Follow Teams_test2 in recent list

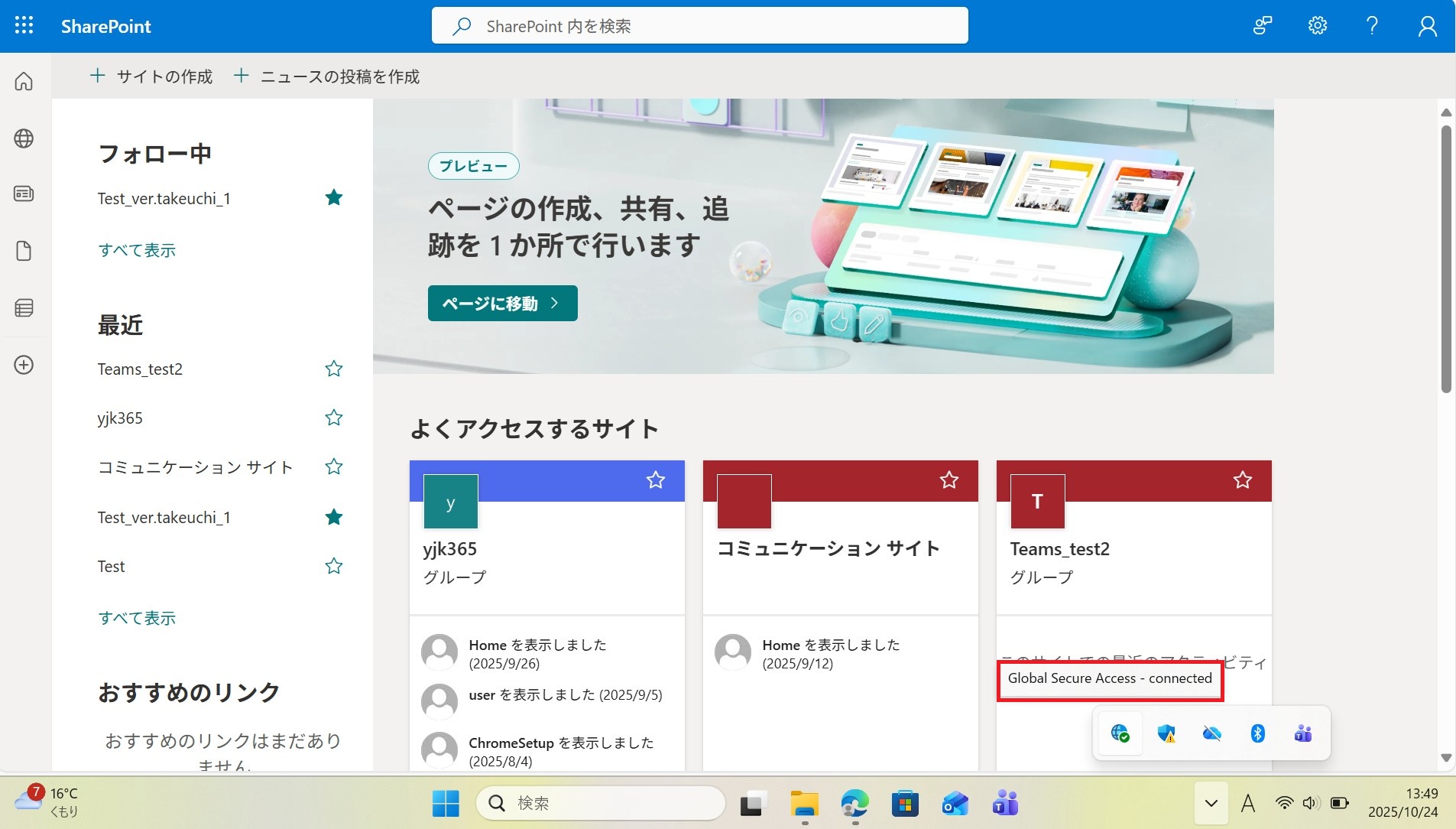pos(333,369)
